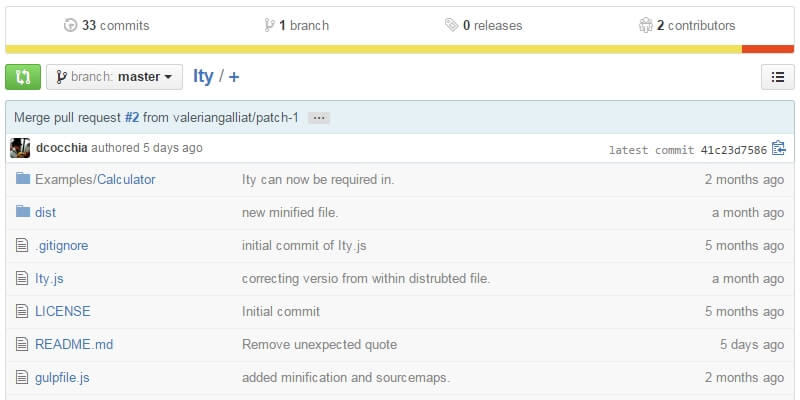Toggle the file list view icon
The width and height of the screenshot is (800, 400).
[x=778, y=76]
